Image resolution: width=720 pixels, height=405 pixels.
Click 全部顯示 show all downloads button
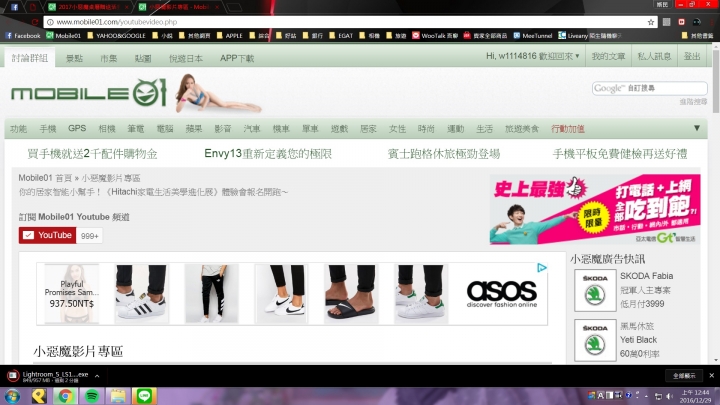(684, 376)
